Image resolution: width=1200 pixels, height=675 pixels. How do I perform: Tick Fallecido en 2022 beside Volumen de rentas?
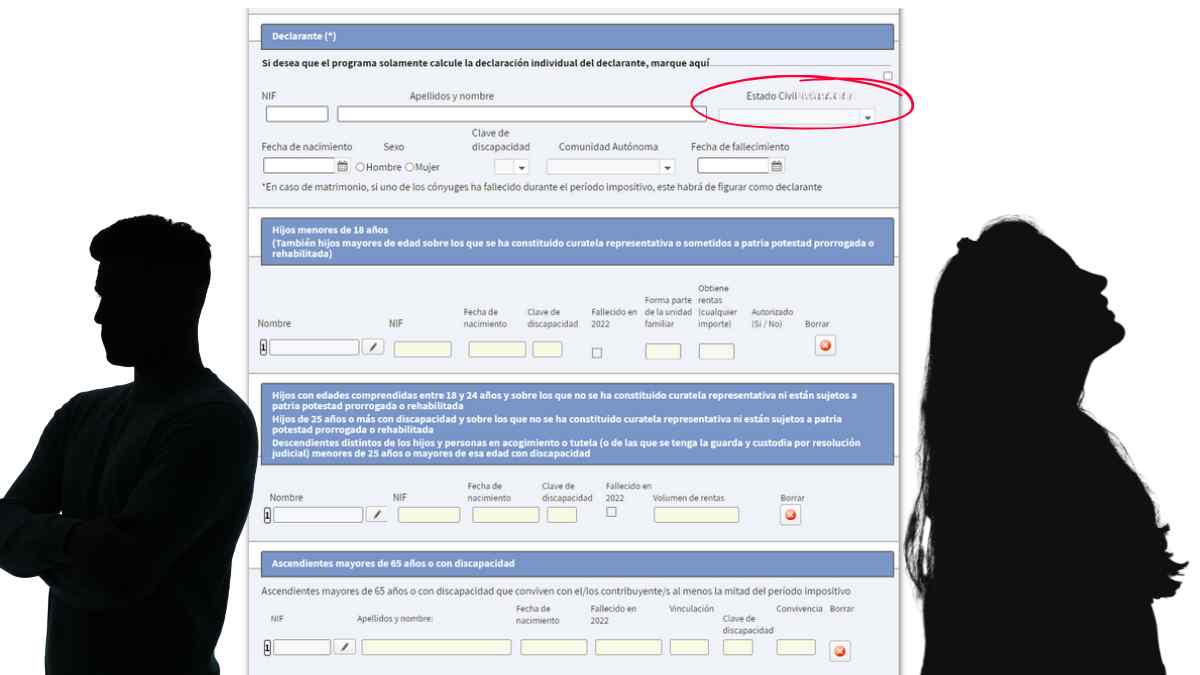click(x=612, y=512)
